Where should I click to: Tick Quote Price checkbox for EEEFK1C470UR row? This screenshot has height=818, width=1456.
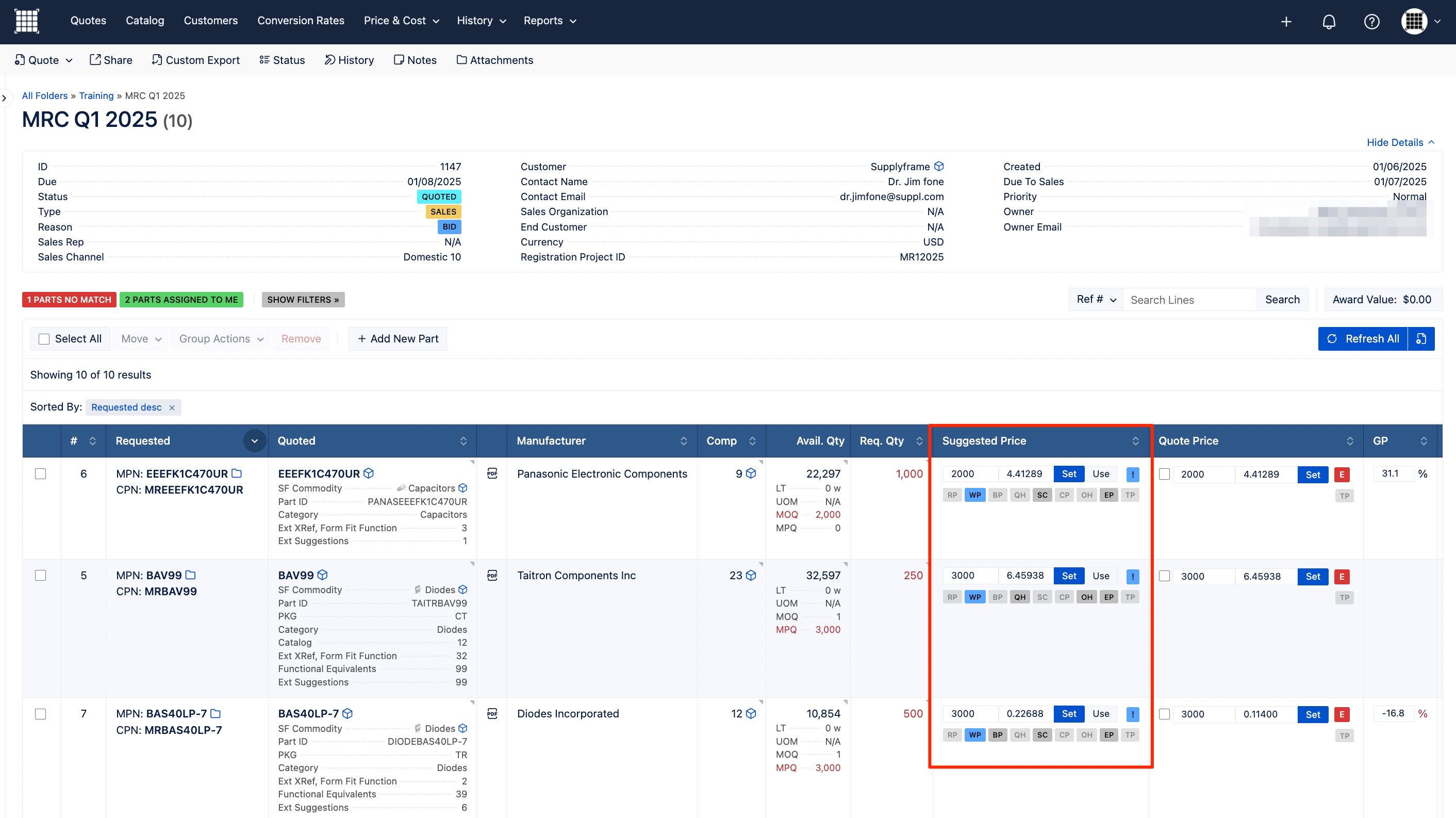coord(1164,475)
